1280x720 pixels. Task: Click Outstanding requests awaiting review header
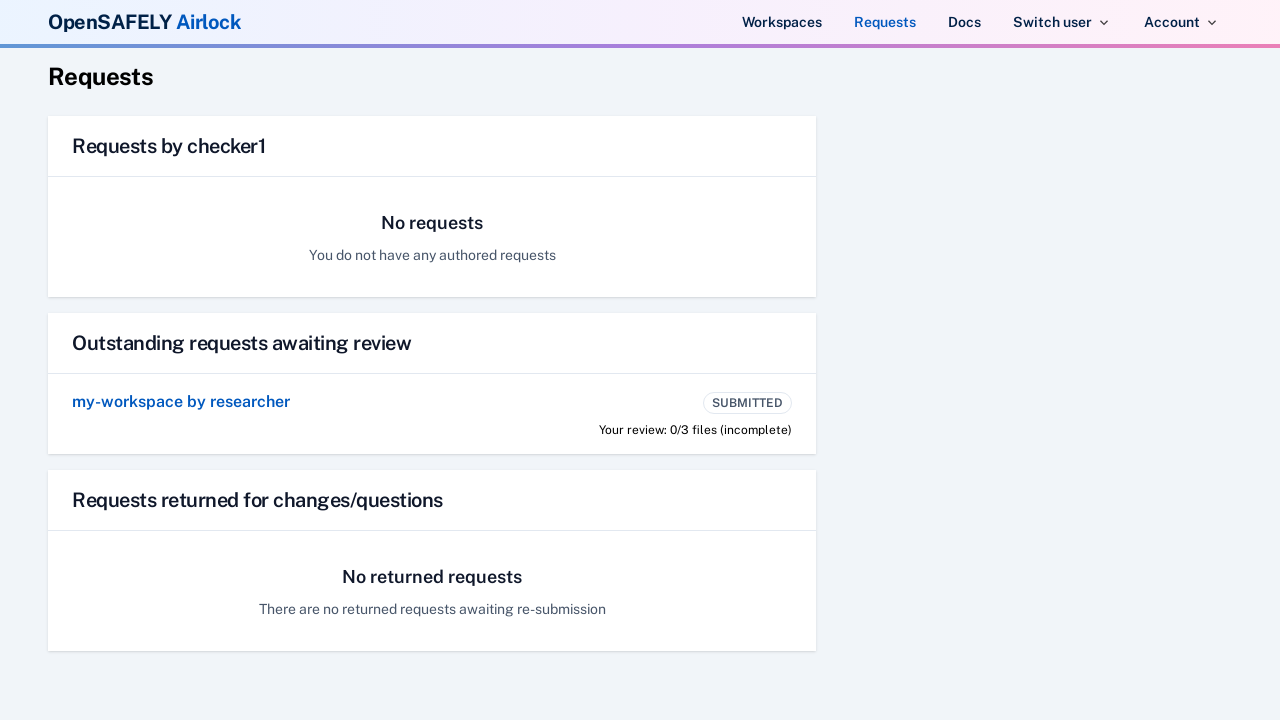[241, 344]
